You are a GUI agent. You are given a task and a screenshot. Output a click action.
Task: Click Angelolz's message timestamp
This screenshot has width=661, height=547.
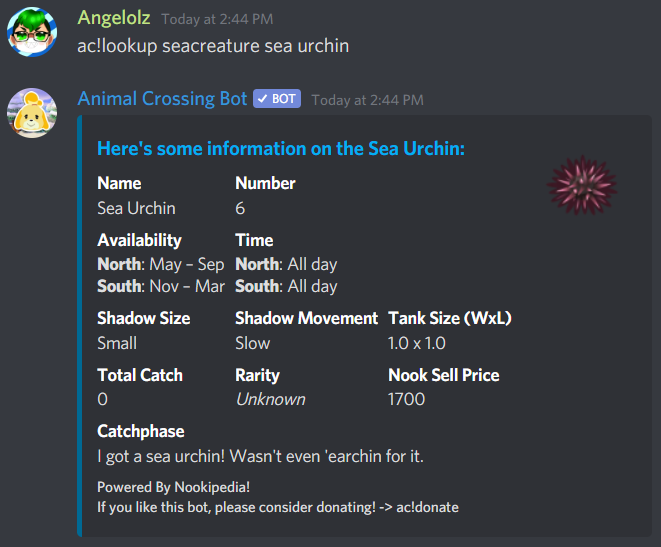pos(217,20)
